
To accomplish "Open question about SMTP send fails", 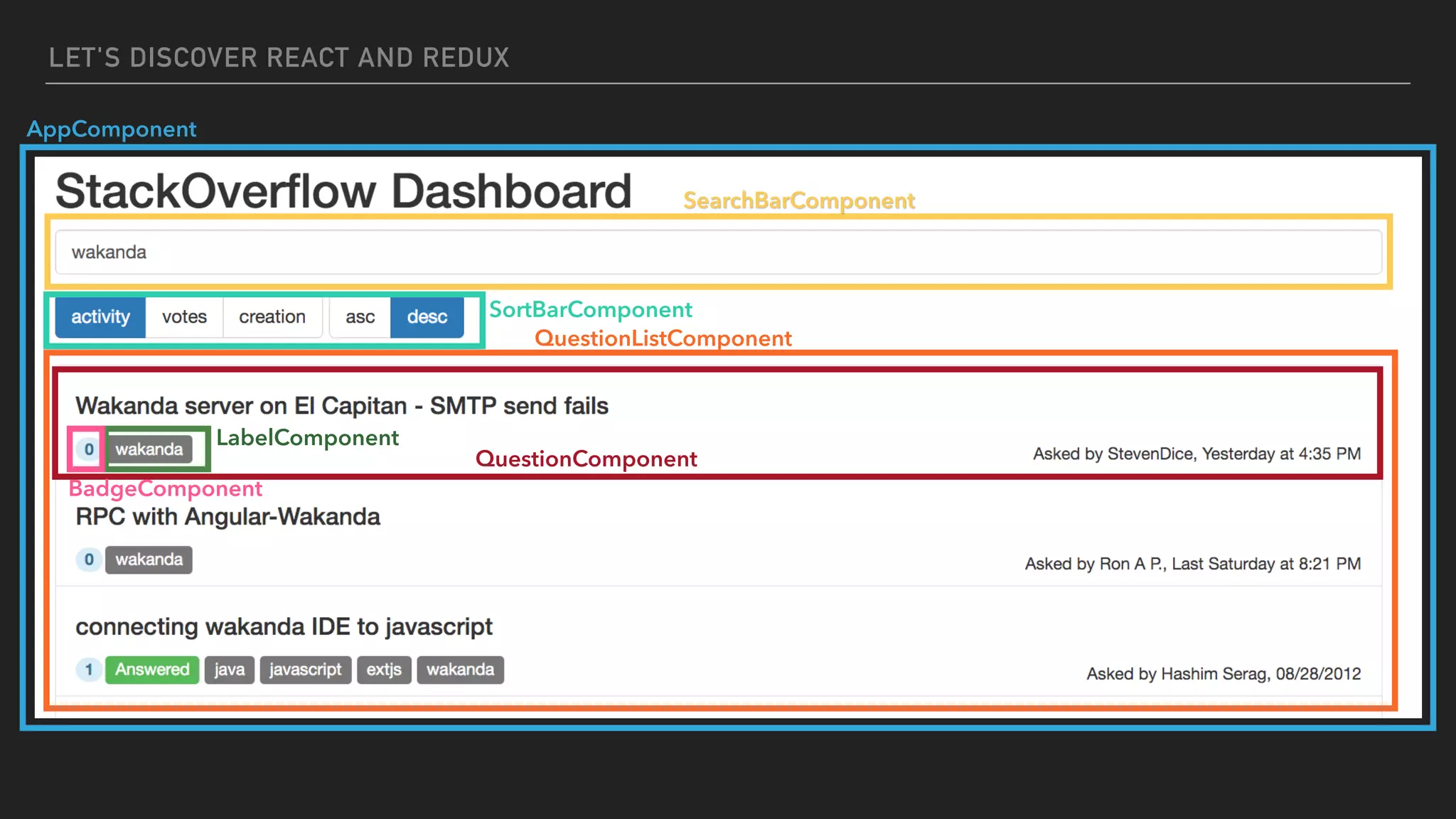I will tap(342, 406).
